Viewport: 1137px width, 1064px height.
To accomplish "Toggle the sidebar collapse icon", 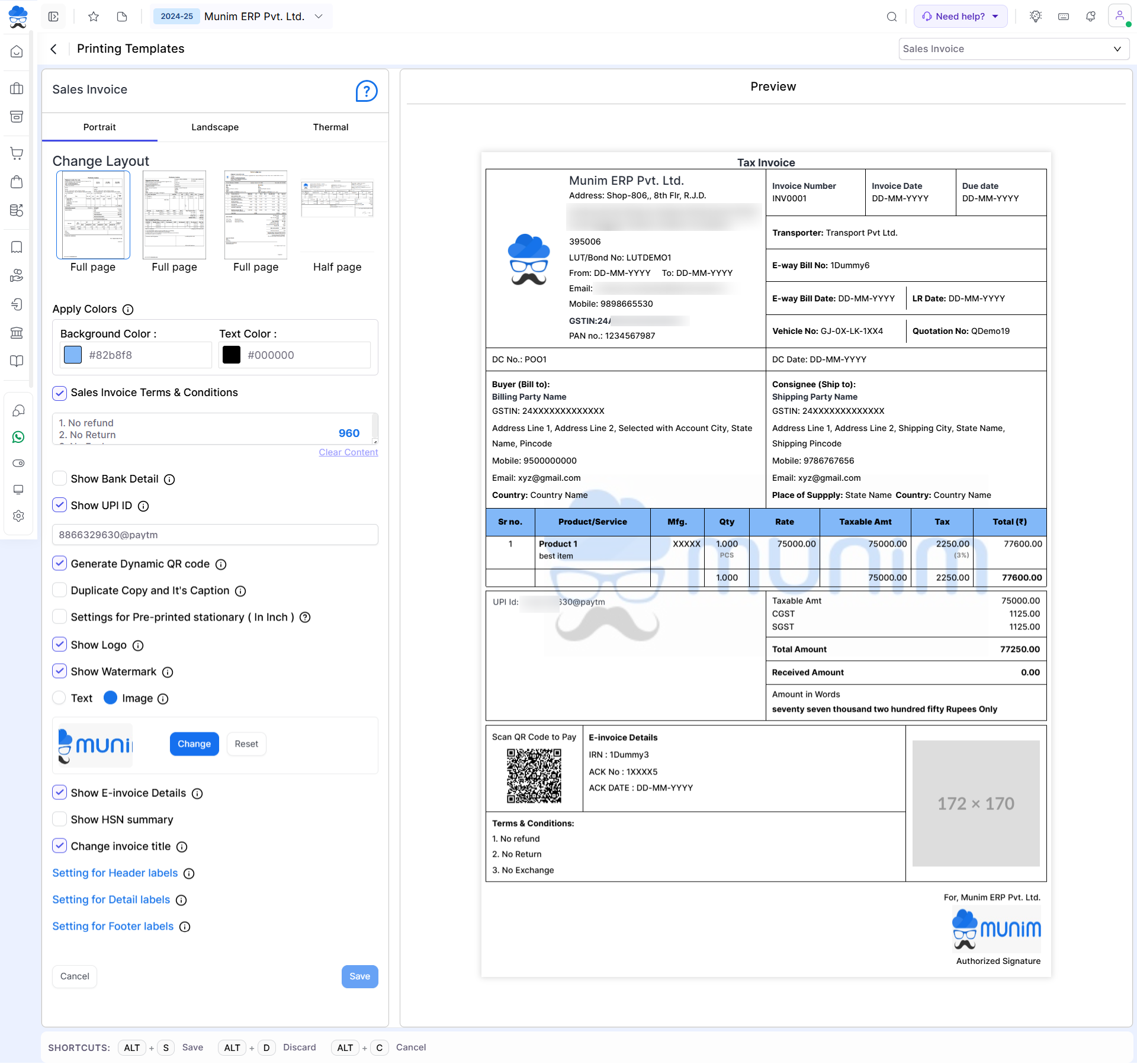I will click(53, 17).
